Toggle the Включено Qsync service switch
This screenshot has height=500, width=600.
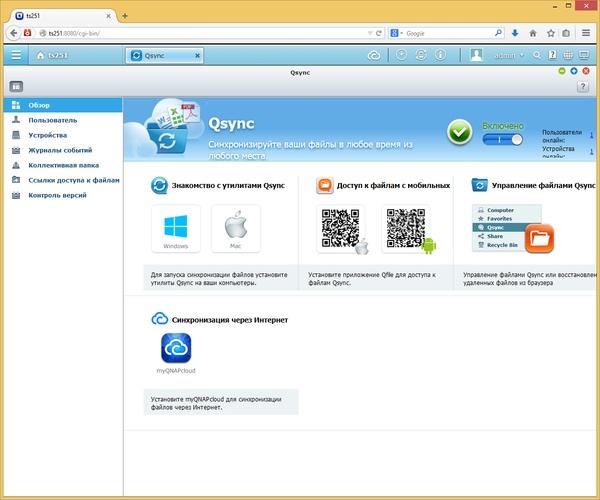[x=502, y=139]
